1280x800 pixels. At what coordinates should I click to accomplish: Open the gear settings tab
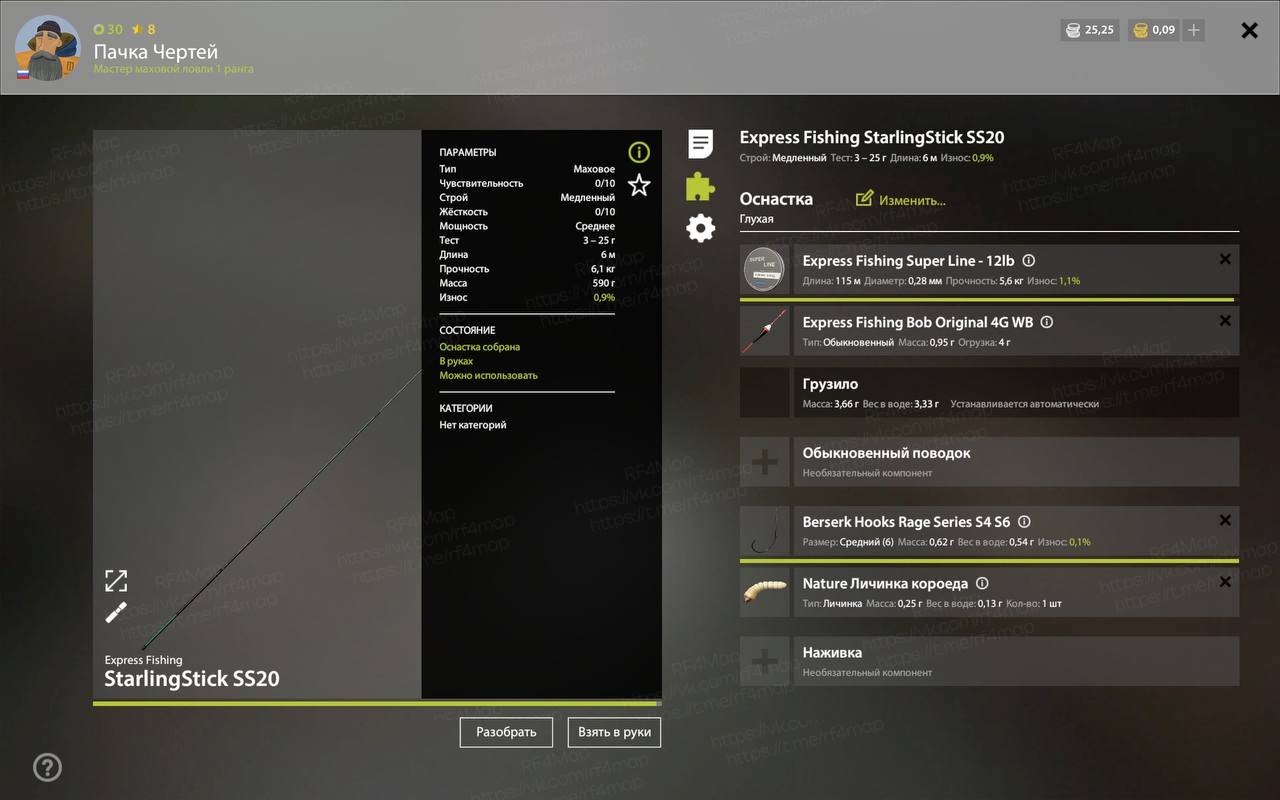coord(701,228)
